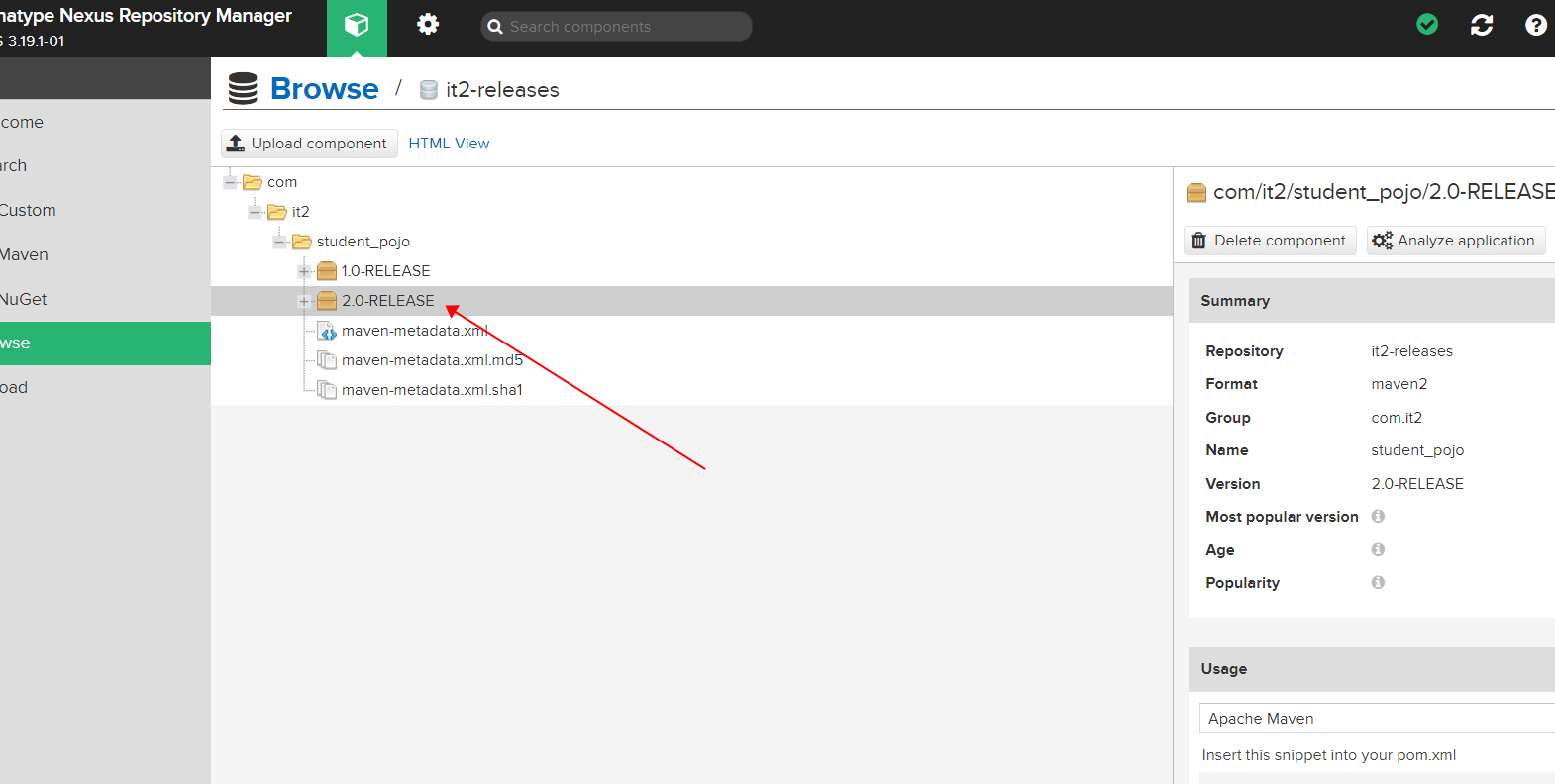
Task: Select the com tree row label
Action: tap(282, 182)
